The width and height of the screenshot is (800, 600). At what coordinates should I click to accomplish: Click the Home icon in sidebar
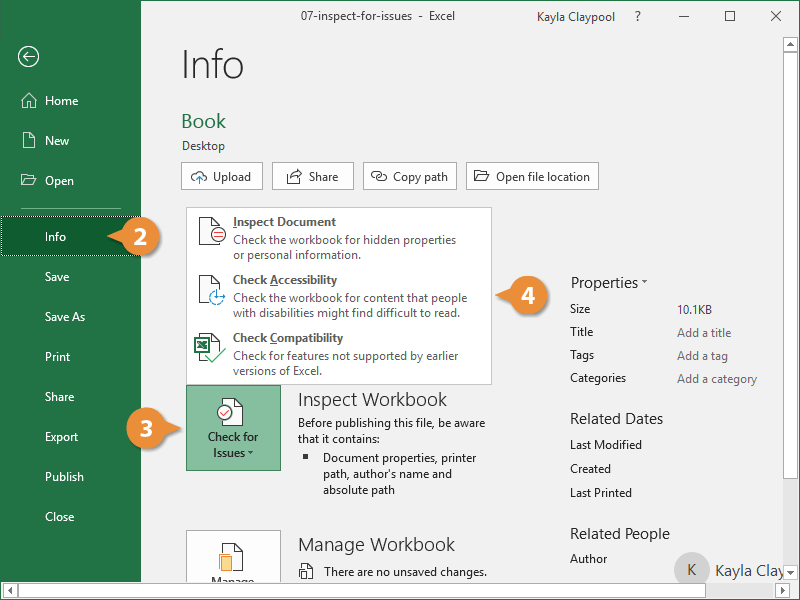click(x=28, y=101)
